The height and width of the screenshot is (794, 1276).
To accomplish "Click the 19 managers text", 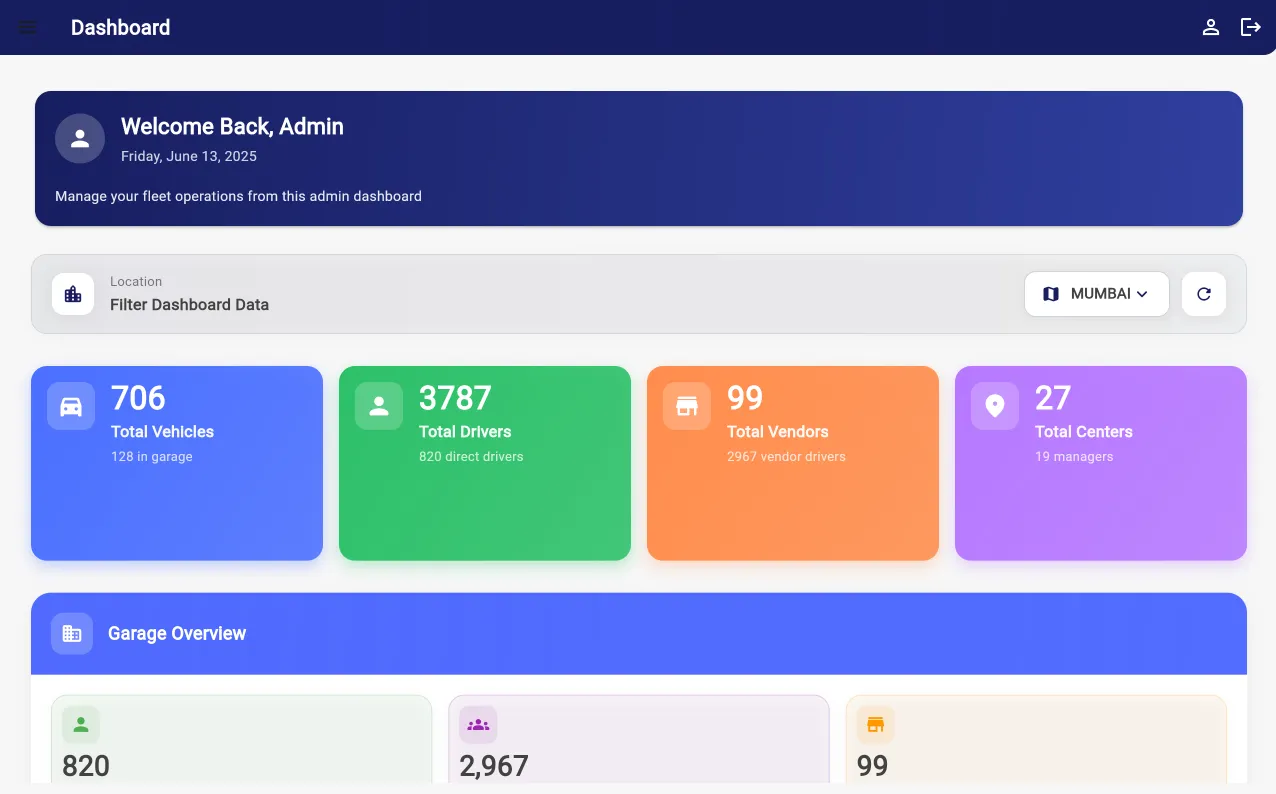I will (x=1074, y=456).
